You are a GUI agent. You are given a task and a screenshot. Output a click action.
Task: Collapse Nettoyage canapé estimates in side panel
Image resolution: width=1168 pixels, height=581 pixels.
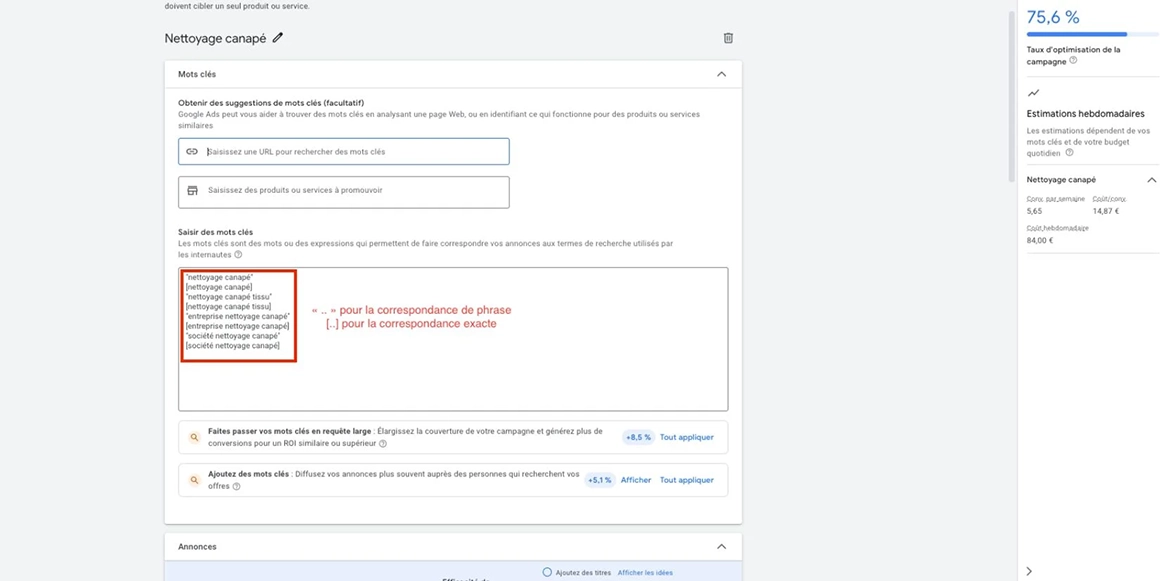tap(1152, 180)
